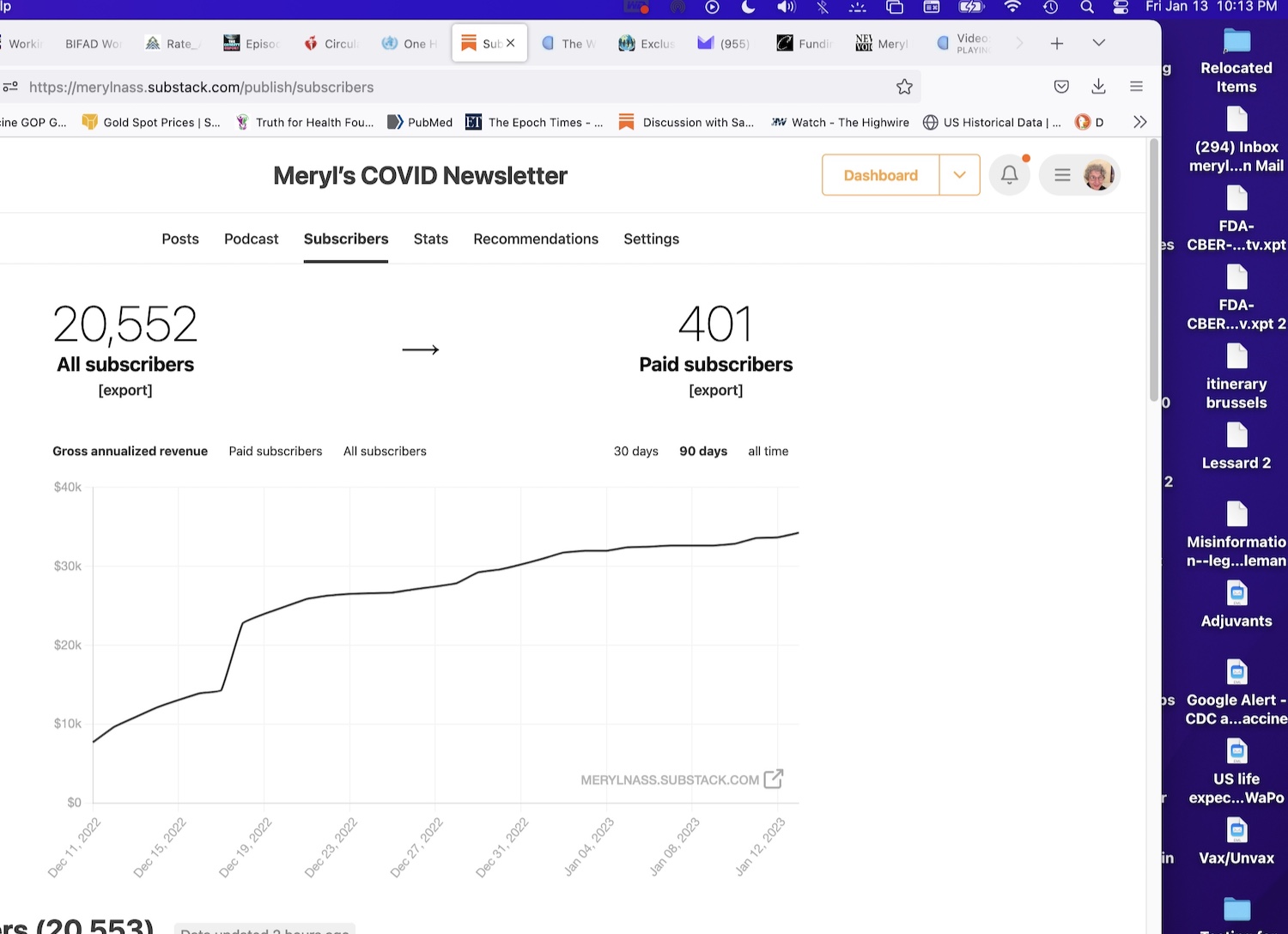Viewport: 1288px width, 934px height.
Task: Bookmark page with the star icon
Action: (904, 87)
